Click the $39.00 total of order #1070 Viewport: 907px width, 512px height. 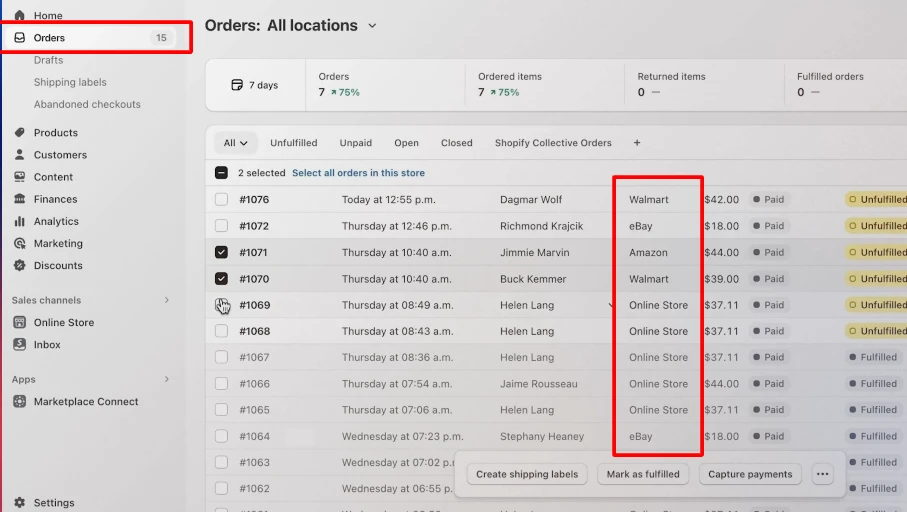721,279
